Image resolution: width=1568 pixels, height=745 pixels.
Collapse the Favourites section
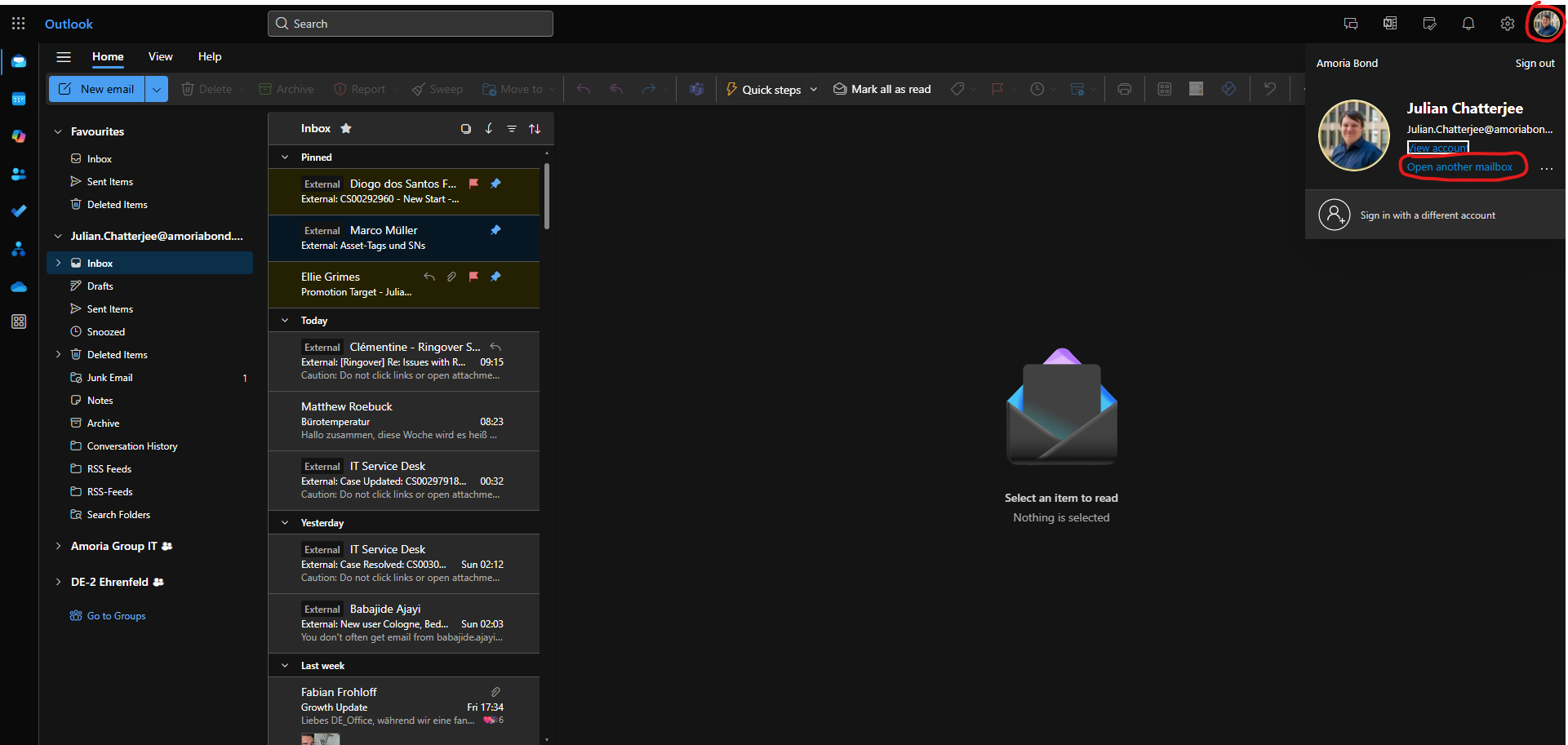click(x=58, y=131)
